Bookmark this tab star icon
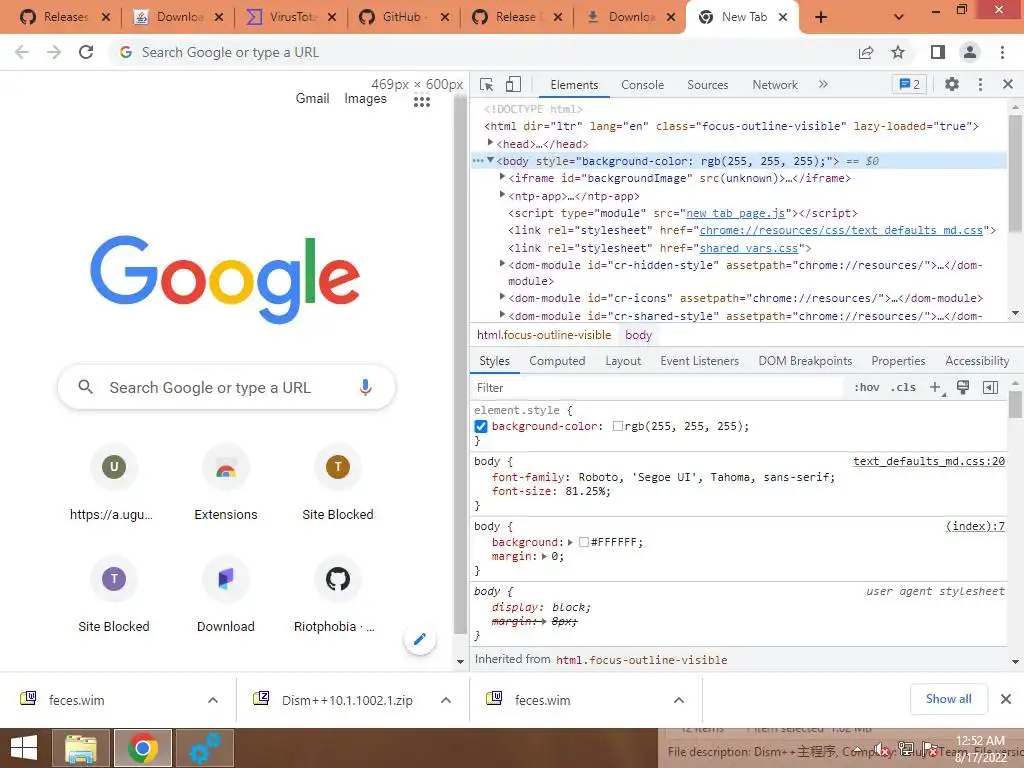1024x768 pixels. tap(898, 52)
